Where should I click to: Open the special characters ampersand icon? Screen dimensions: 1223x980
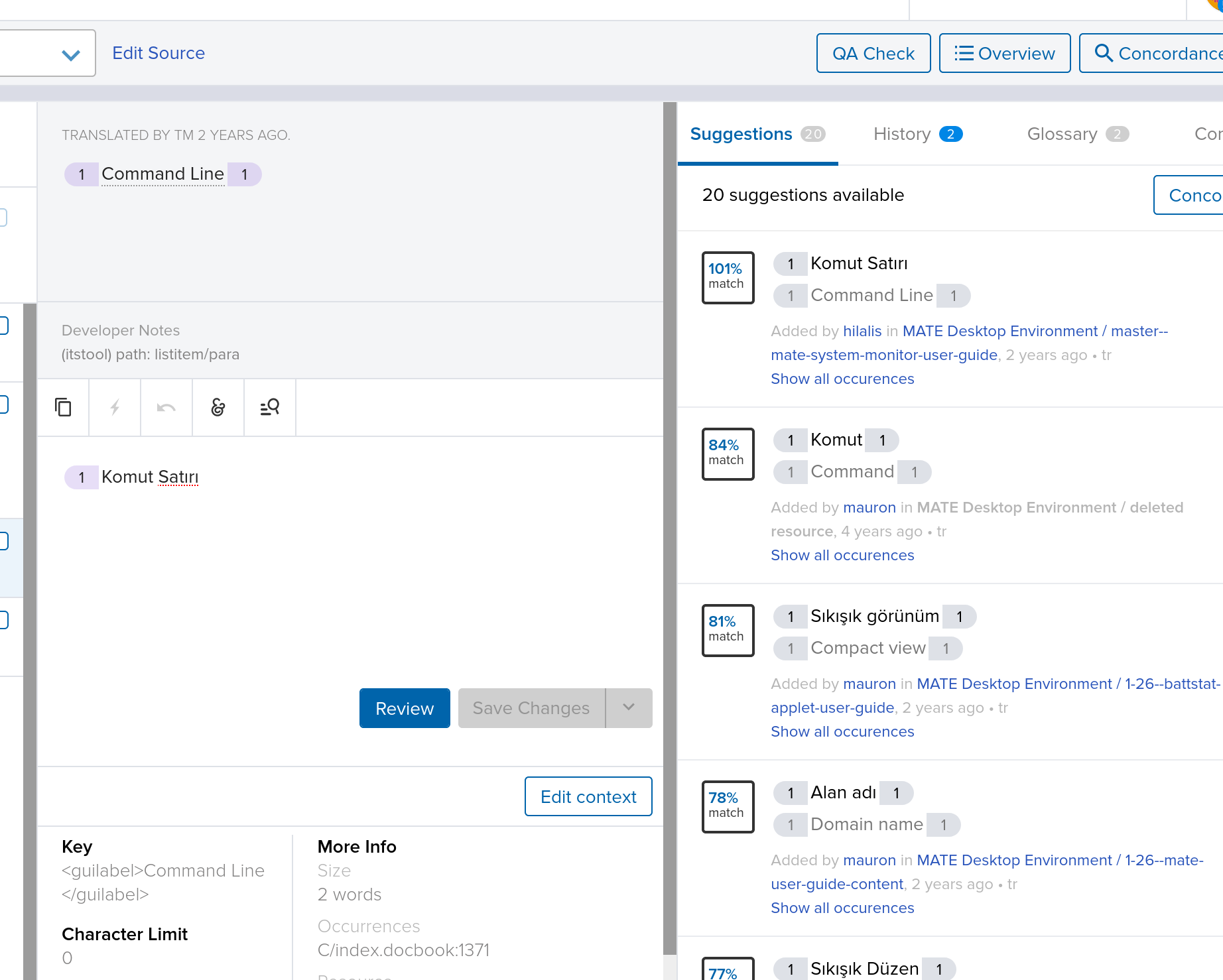pyautogui.click(x=218, y=407)
